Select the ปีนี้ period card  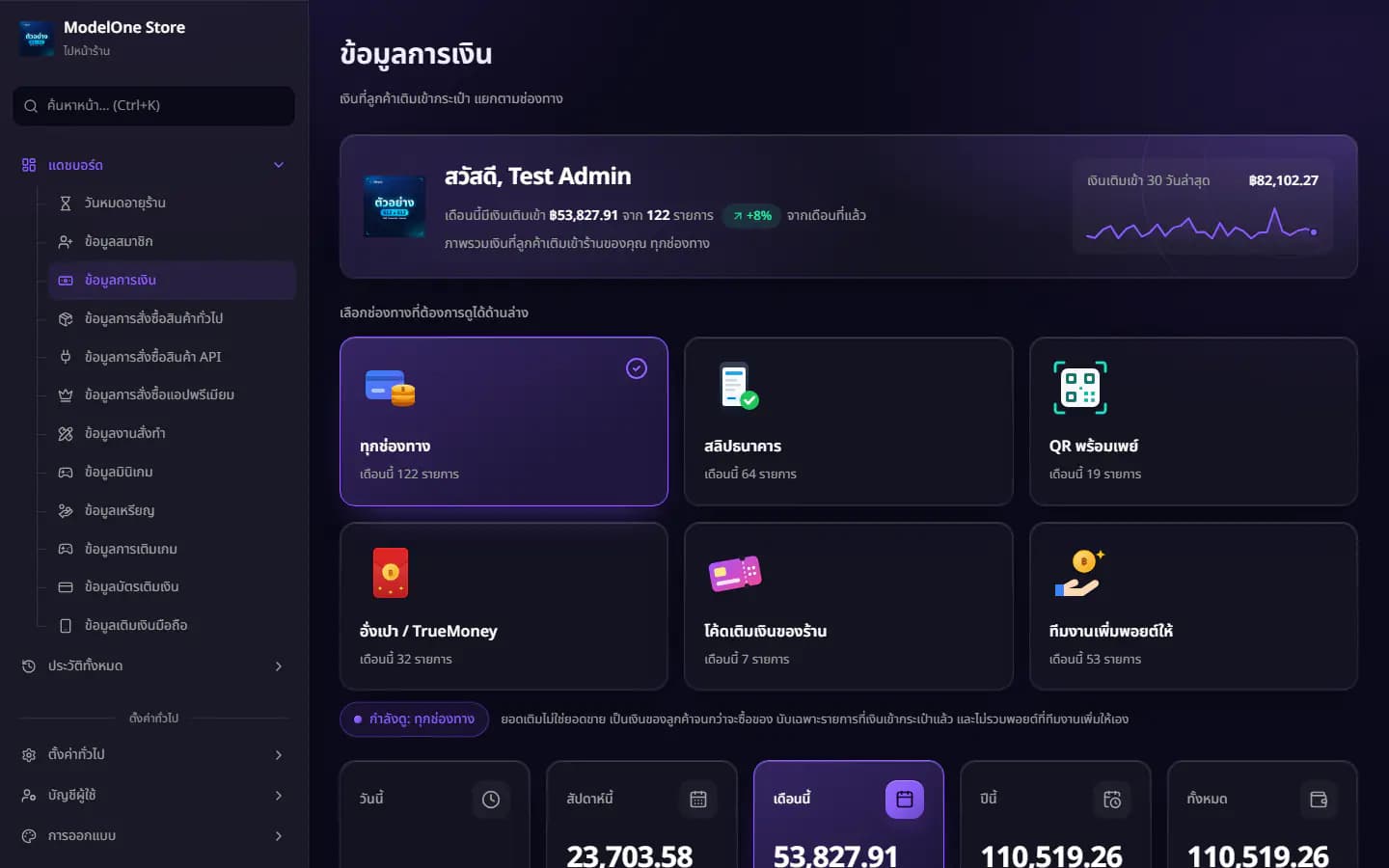tap(1055, 815)
